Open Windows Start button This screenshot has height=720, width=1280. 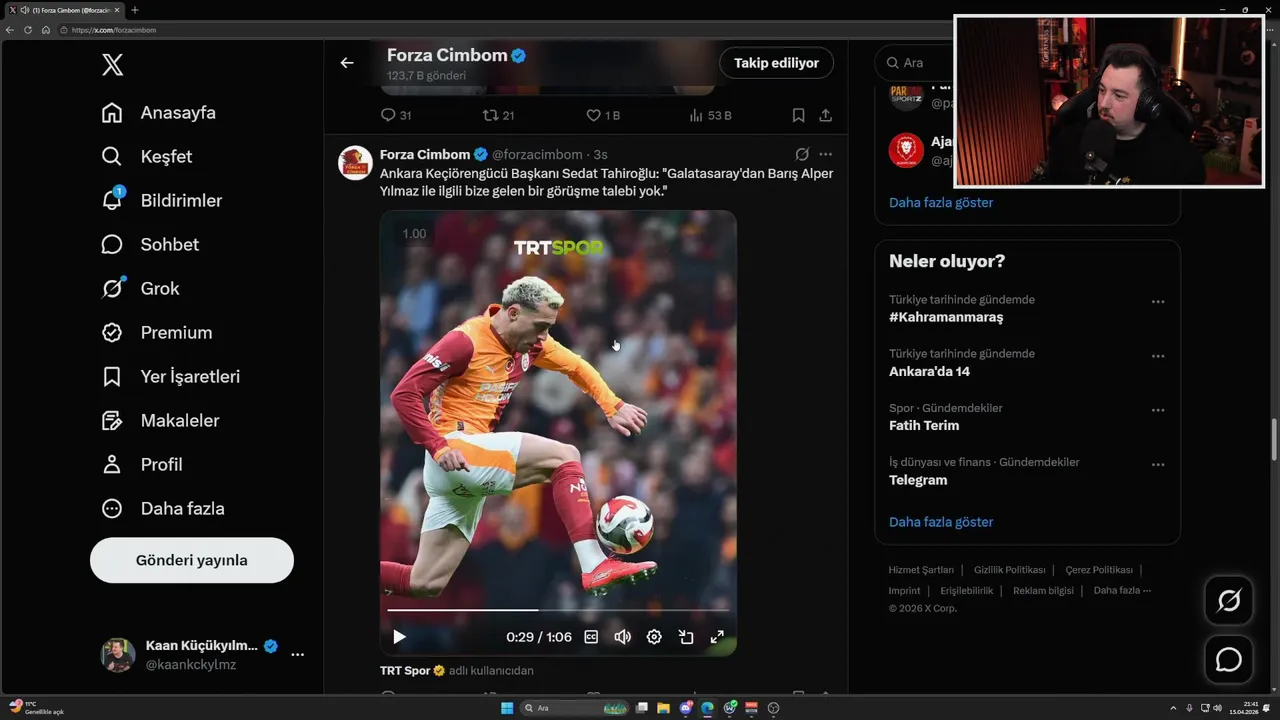[507, 708]
